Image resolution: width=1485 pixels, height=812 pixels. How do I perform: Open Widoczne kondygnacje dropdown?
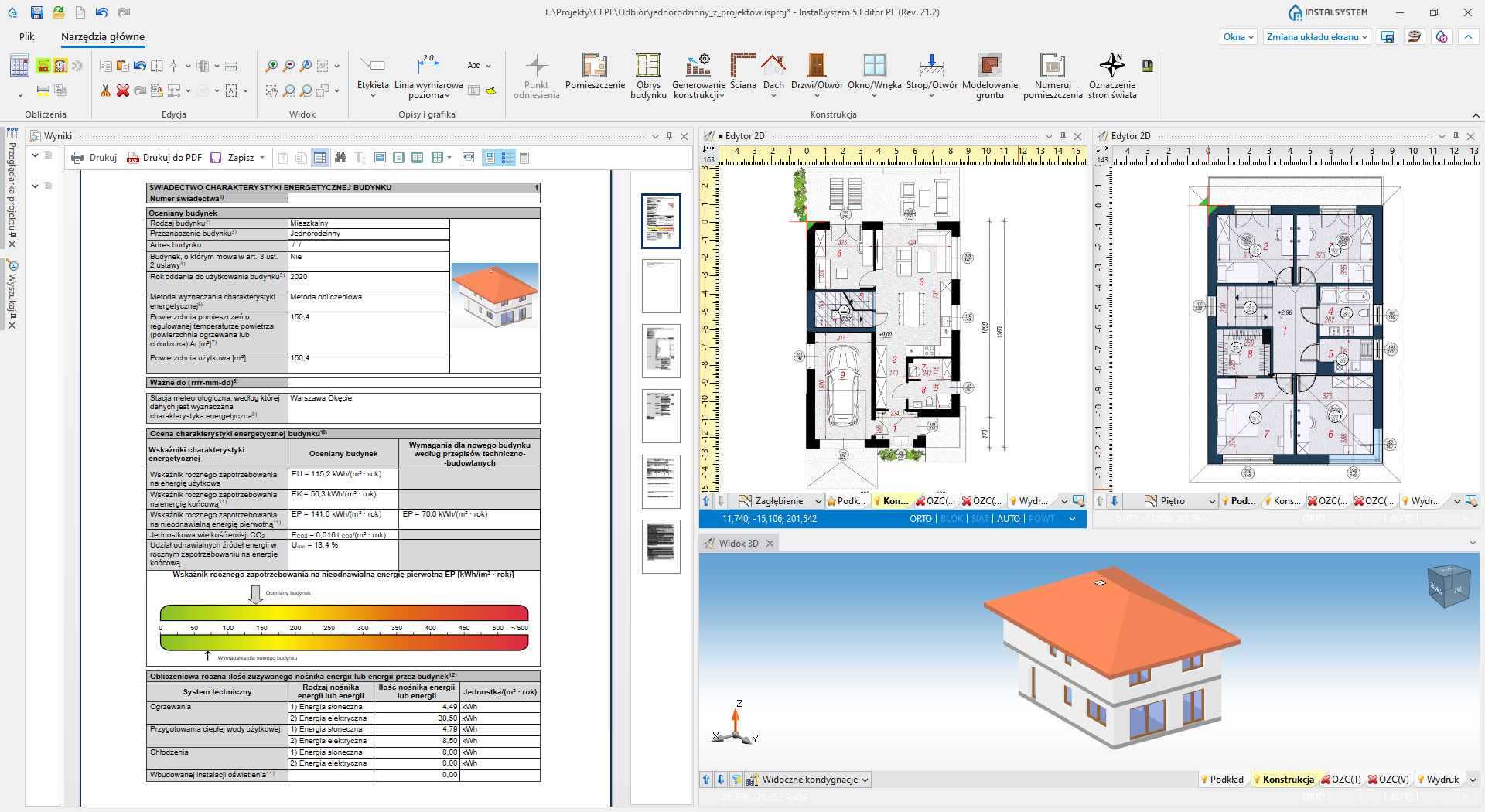click(809, 780)
